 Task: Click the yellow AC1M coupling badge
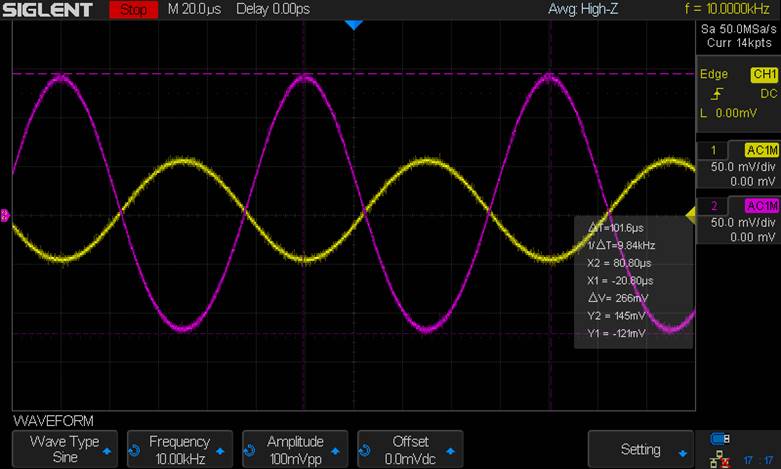(x=762, y=150)
